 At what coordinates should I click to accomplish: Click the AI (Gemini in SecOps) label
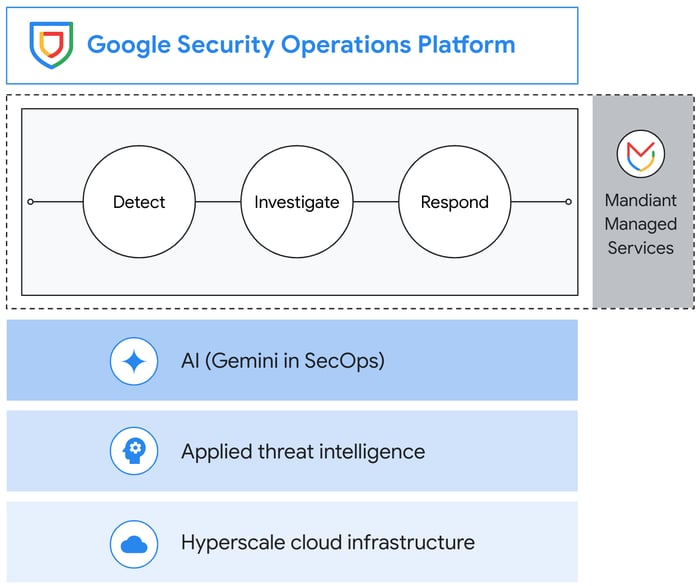[282, 361]
